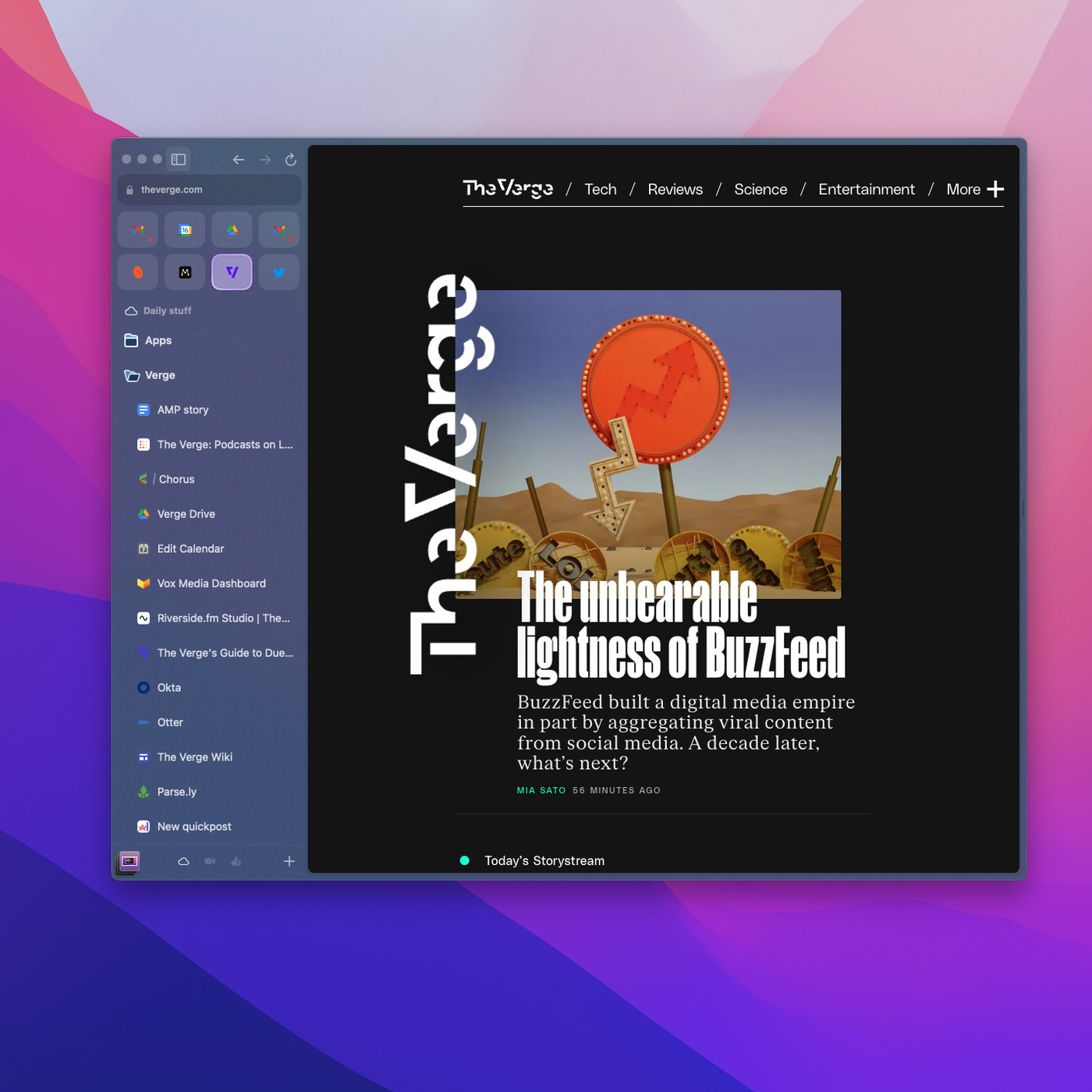
Task: Click the BuzzFeed article summary text
Action: click(x=686, y=732)
